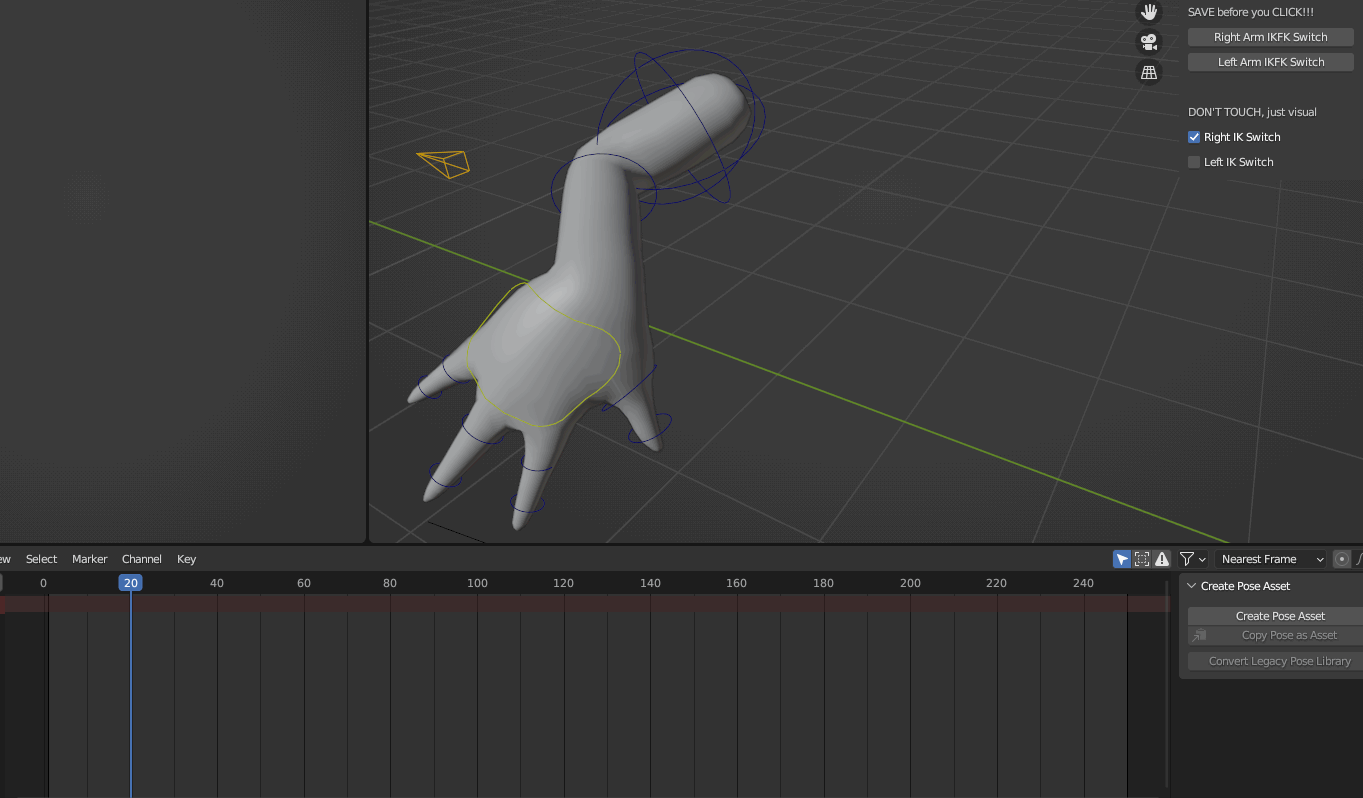
Task: Enable the Left IK Switch checkbox
Action: [x=1193, y=161]
